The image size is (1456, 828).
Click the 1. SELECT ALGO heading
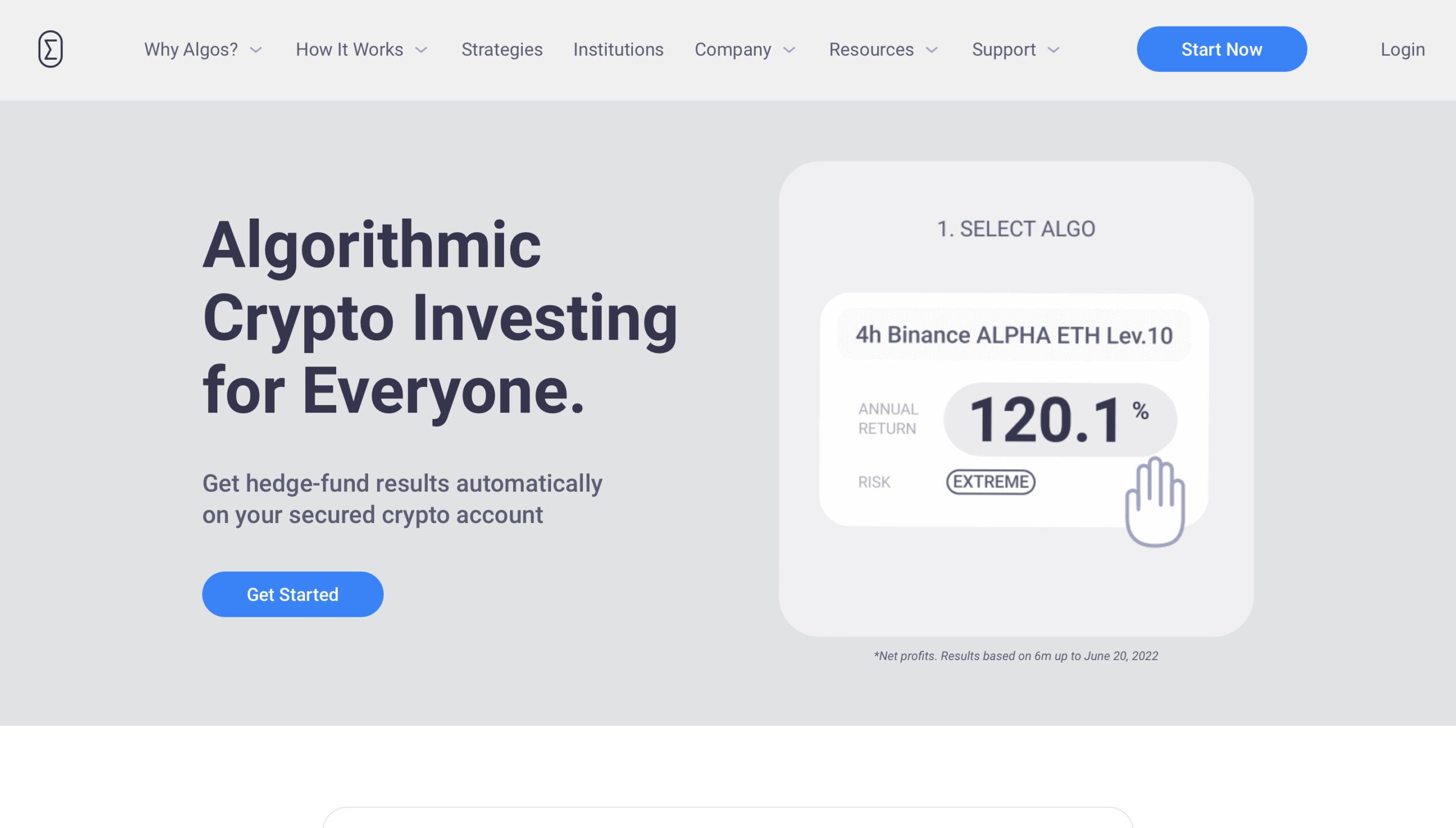pyautogui.click(x=1016, y=229)
